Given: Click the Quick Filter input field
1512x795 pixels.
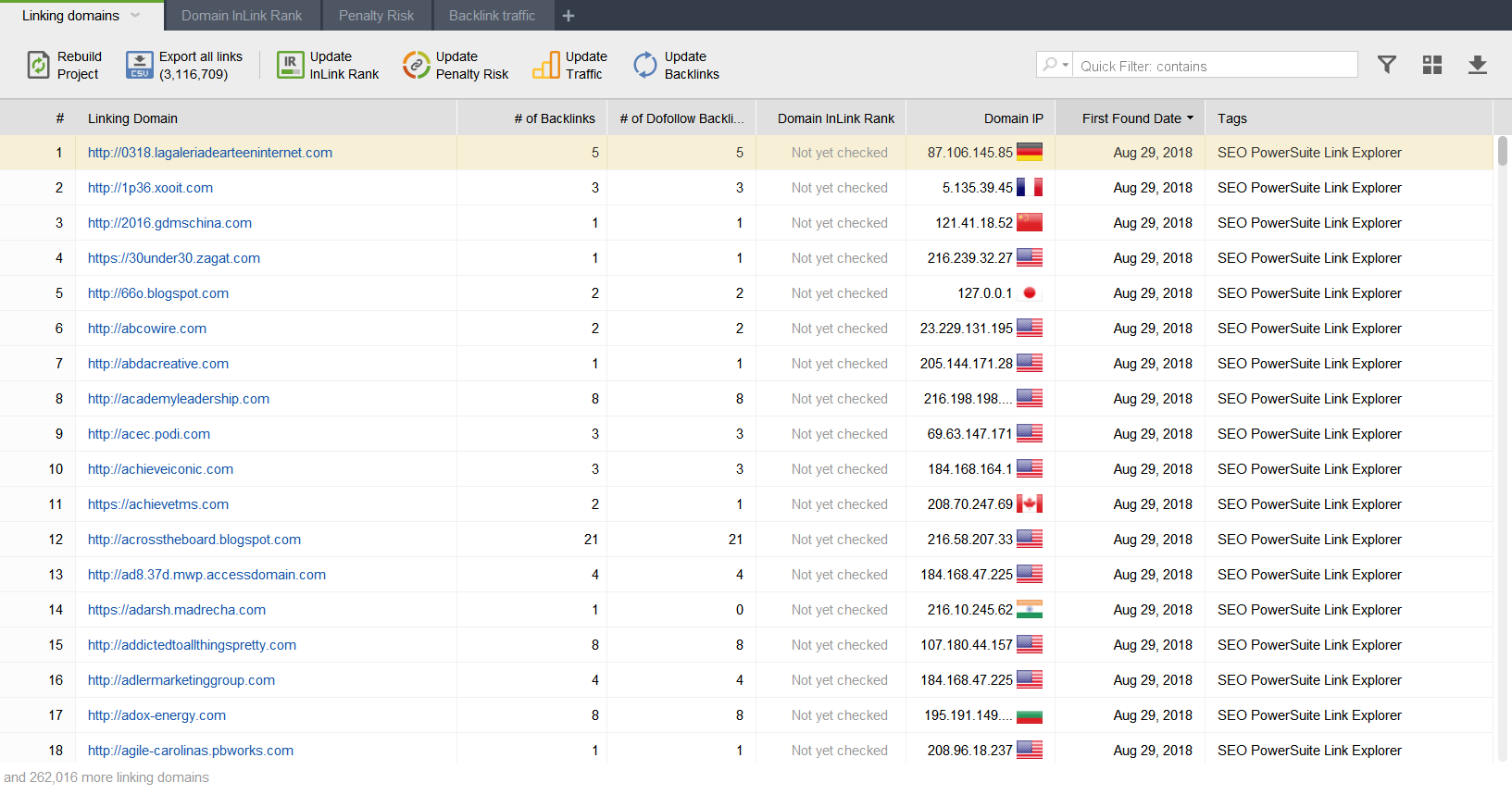Looking at the screenshot, I should 1213,66.
